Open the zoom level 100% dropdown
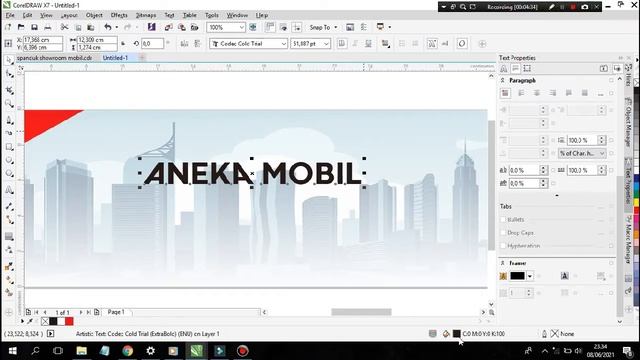 [x=241, y=27]
